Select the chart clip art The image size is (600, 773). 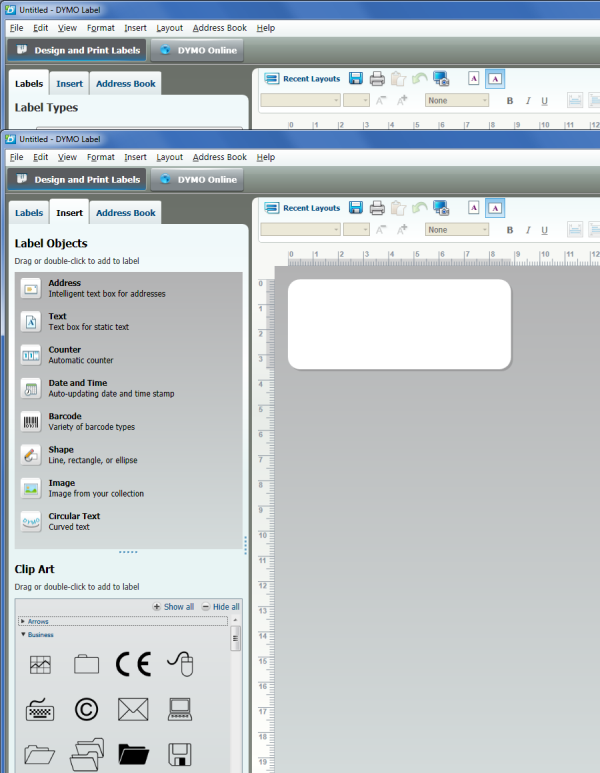click(40, 665)
